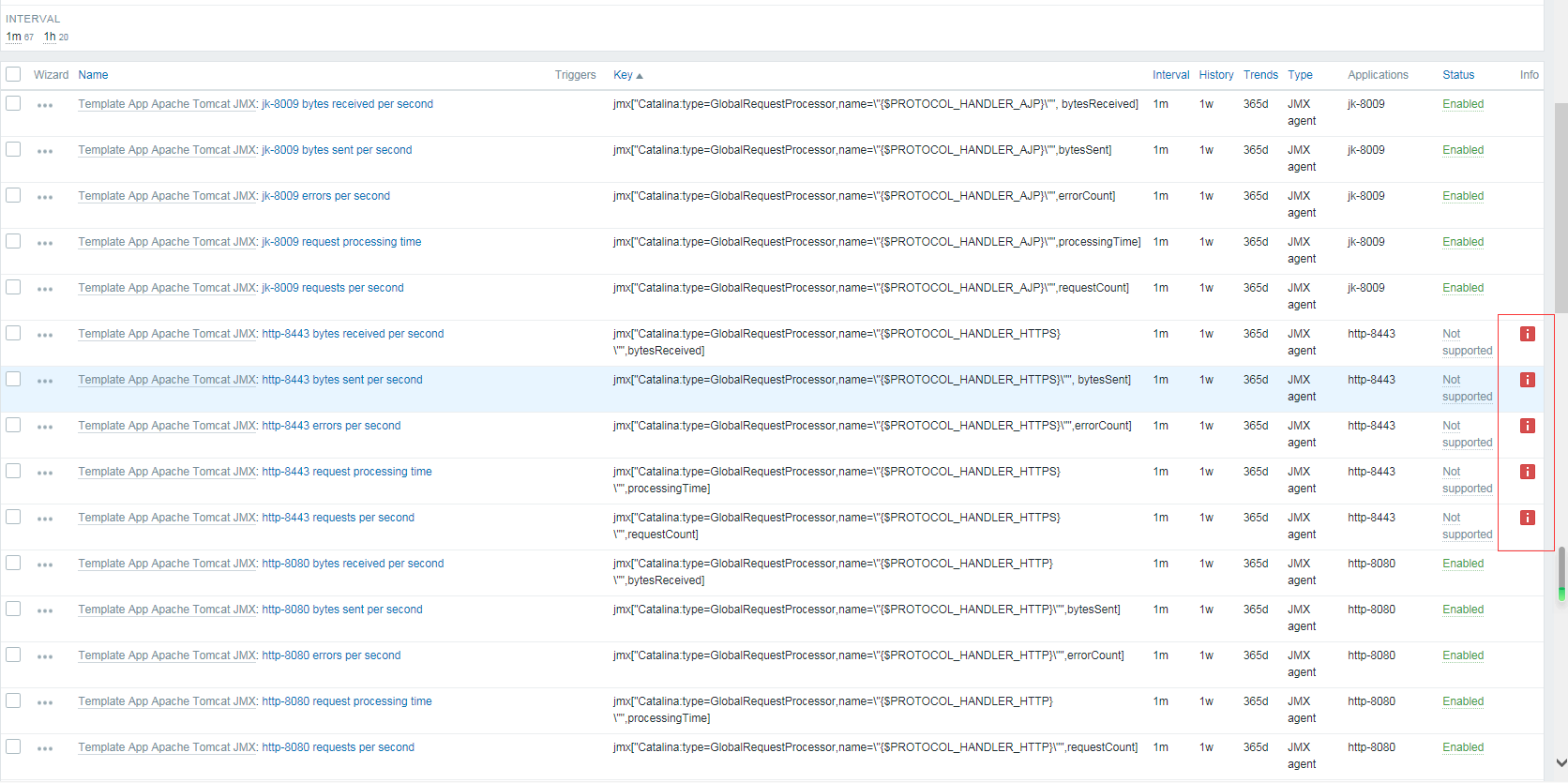Open wizard menu for jk-8009 errors per second
This screenshot has width=1568, height=783.
click(x=45, y=197)
